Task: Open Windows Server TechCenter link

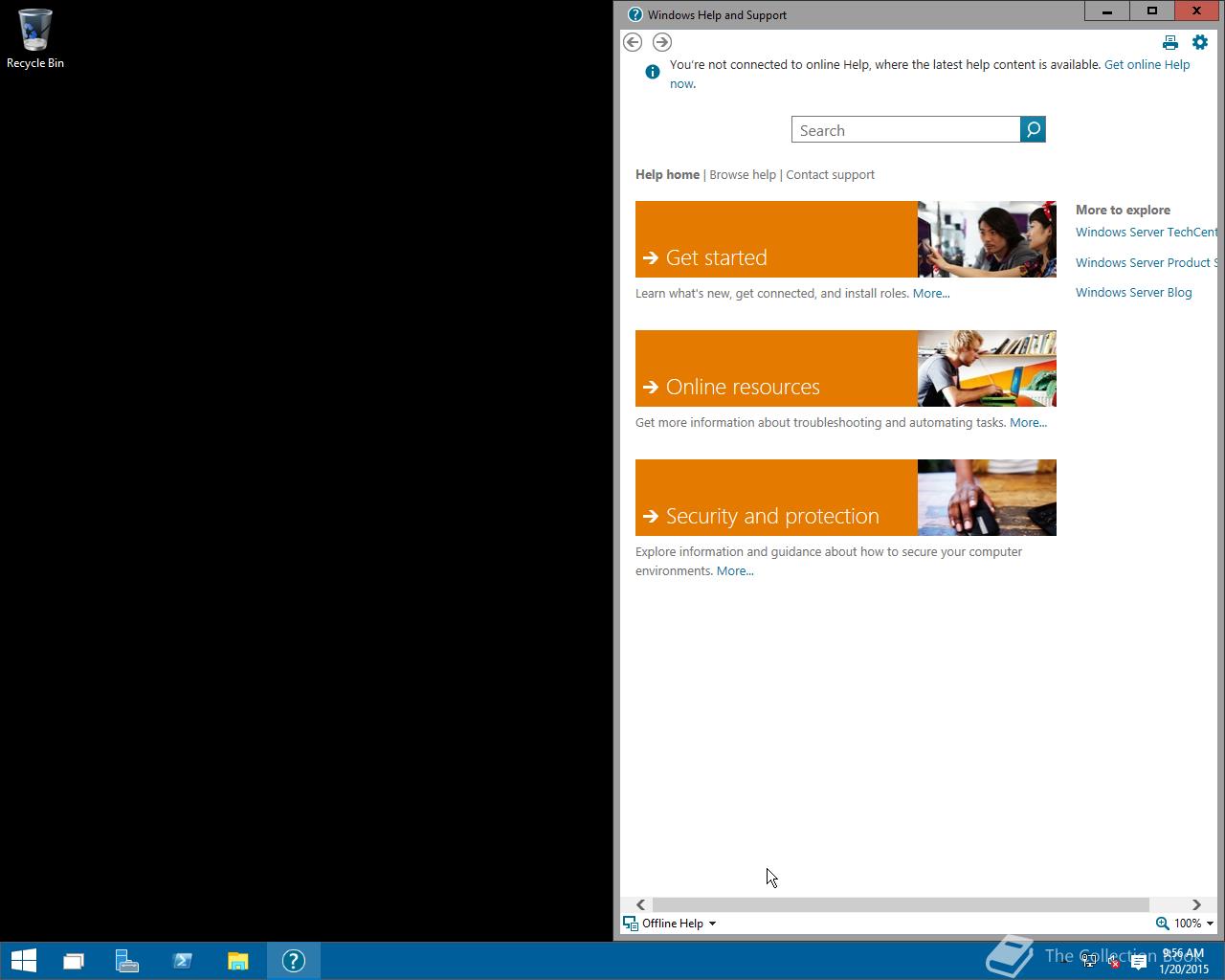Action: pyautogui.click(x=1147, y=232)
